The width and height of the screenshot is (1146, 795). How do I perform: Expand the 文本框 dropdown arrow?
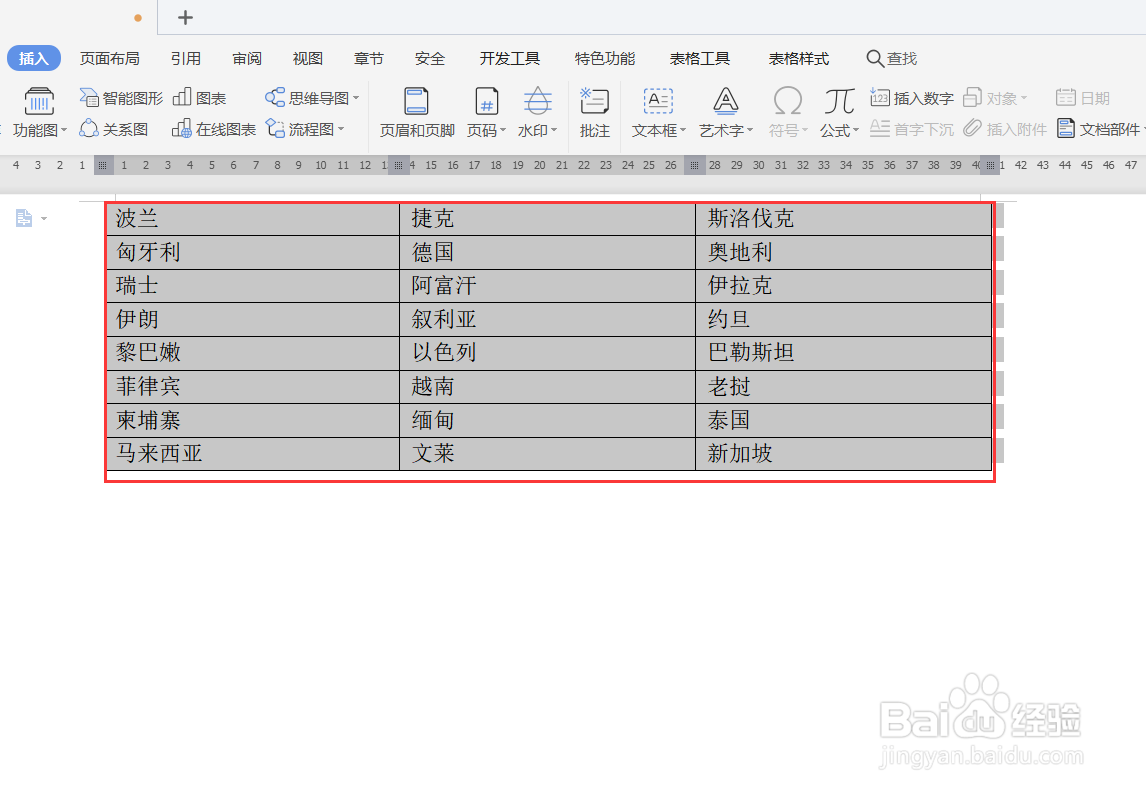click(x=683, y=130)
